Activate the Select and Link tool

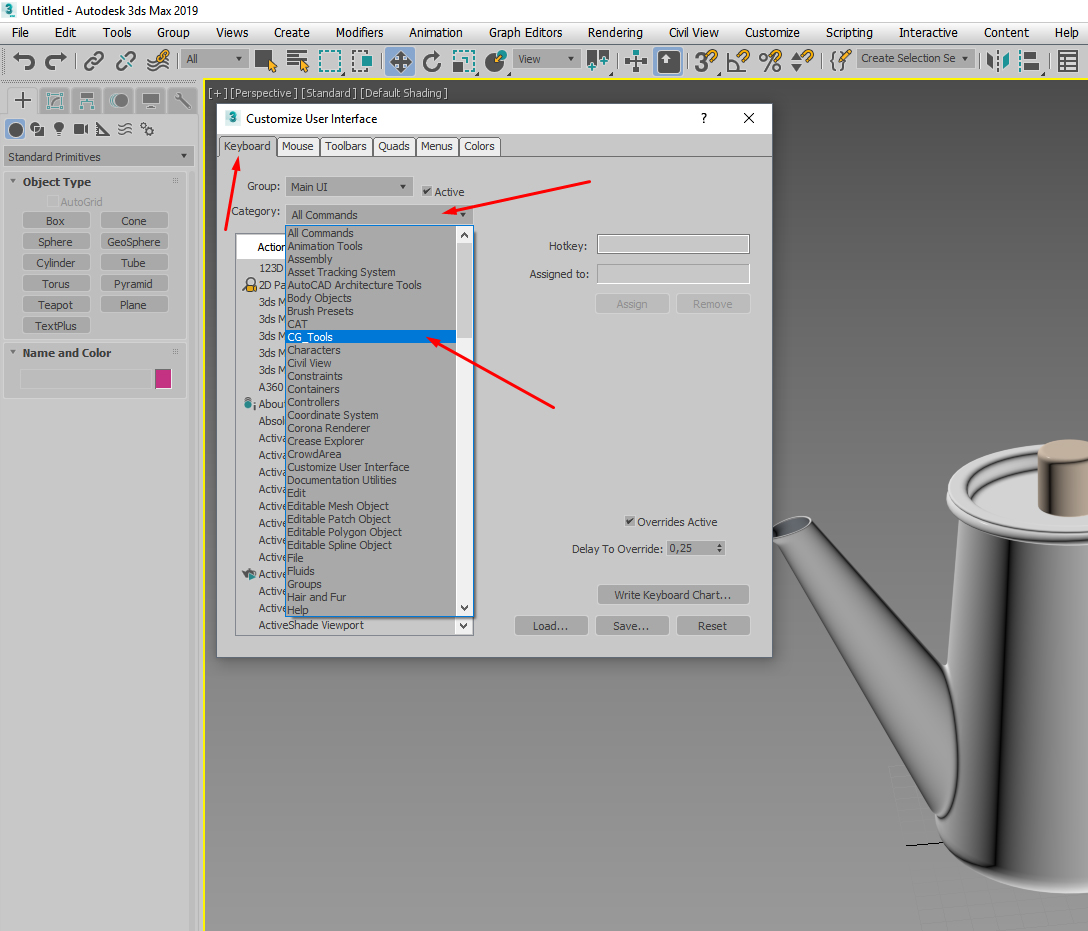click(x=94, y=61)
